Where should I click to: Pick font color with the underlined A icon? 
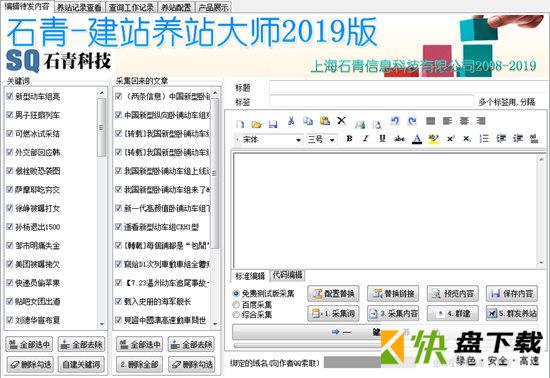coord(417,139)
